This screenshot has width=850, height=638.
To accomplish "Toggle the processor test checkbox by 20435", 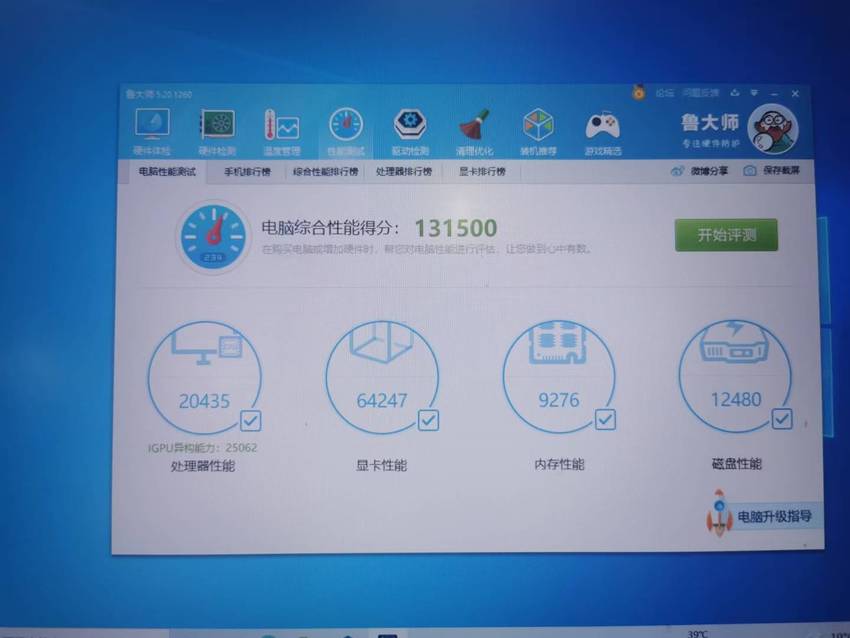I will [x=250, y=421].
